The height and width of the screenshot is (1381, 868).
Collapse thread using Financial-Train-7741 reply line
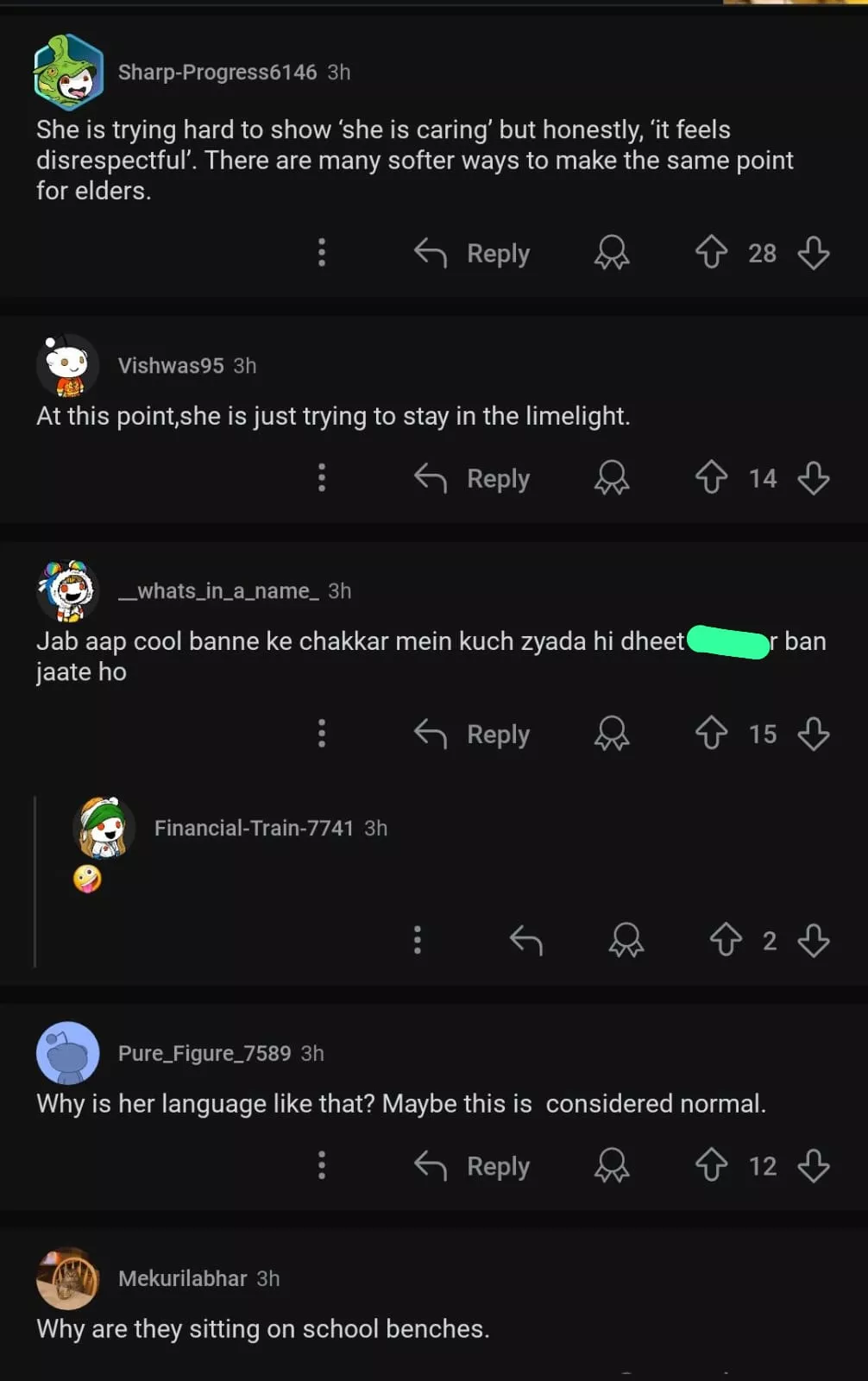pyautogui.click(x=35, y=880)
